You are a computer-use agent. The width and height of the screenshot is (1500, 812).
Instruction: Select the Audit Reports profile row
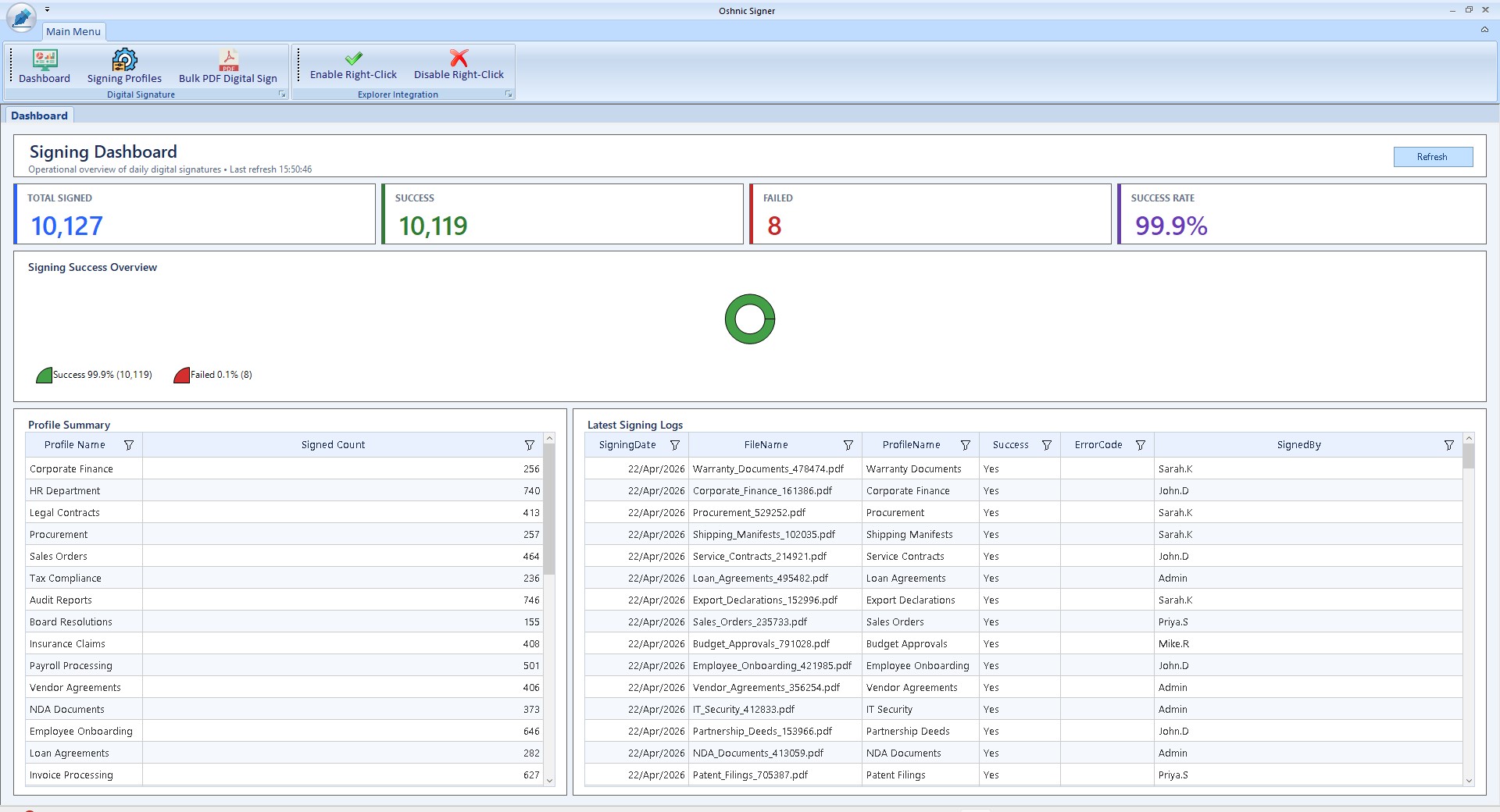tap(284, 600)
